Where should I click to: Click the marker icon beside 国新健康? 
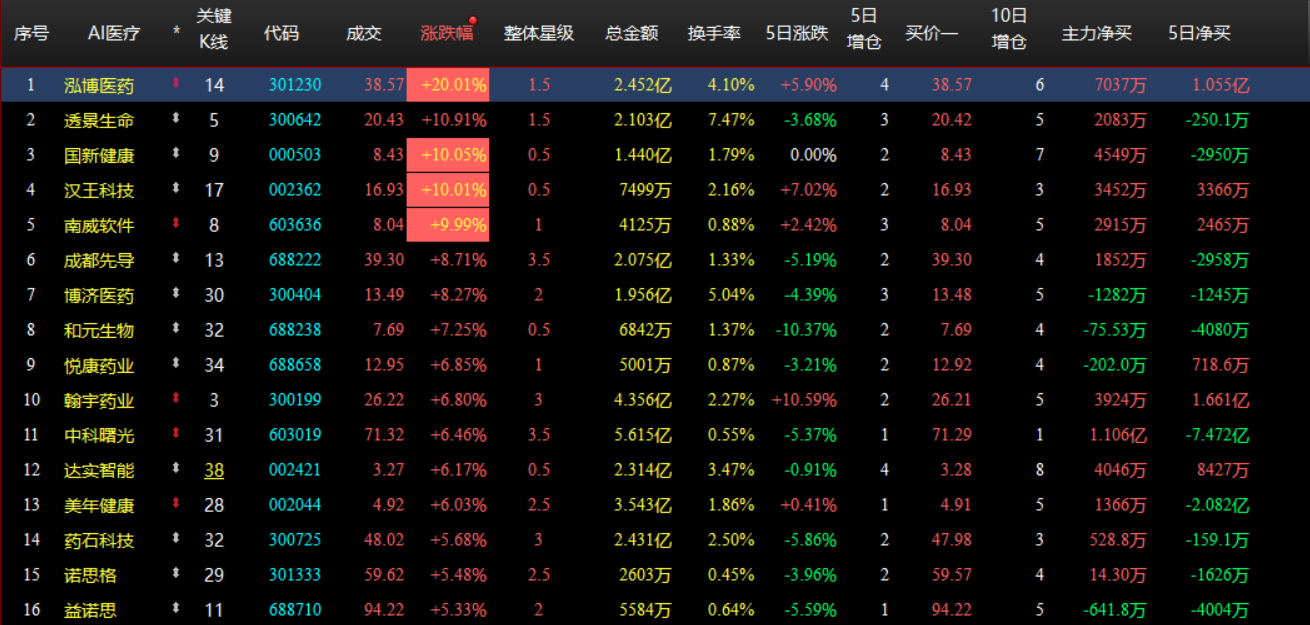tap(176, 154)
